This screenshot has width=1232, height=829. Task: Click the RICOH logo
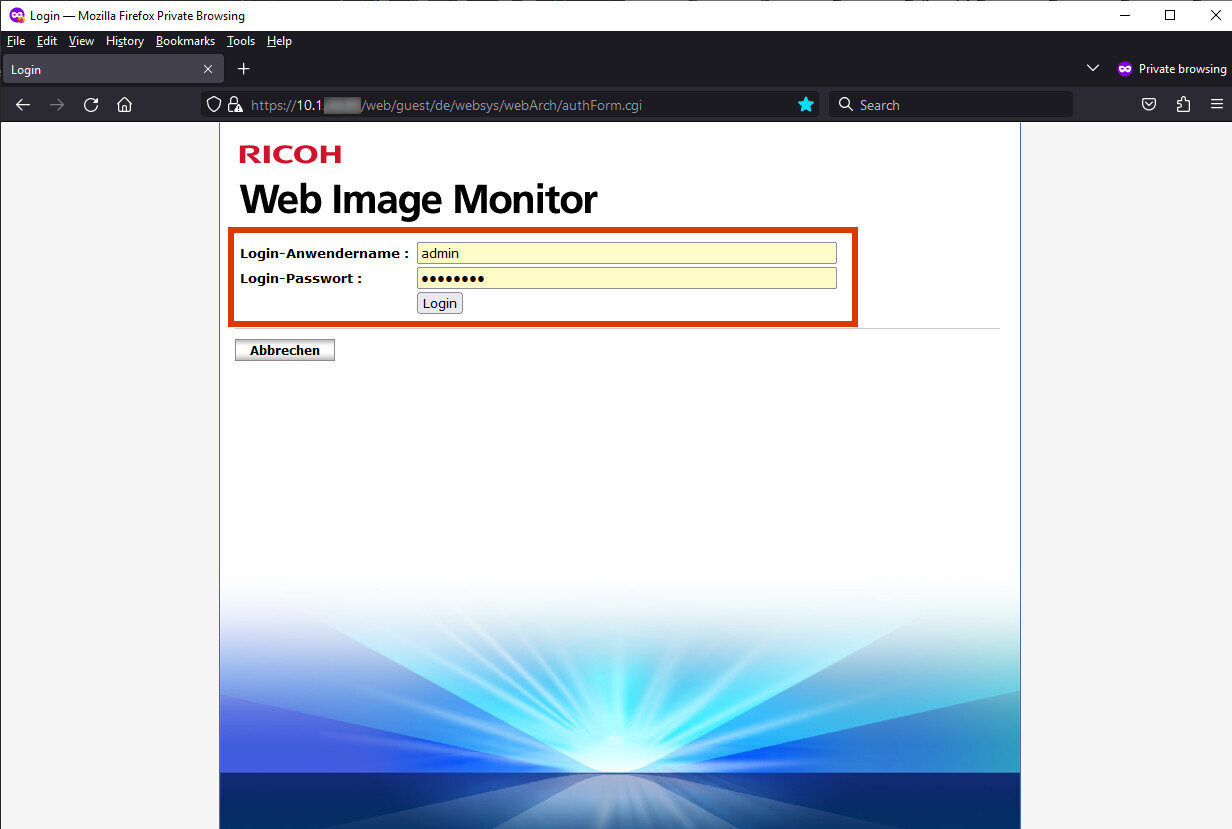point(290,154)
